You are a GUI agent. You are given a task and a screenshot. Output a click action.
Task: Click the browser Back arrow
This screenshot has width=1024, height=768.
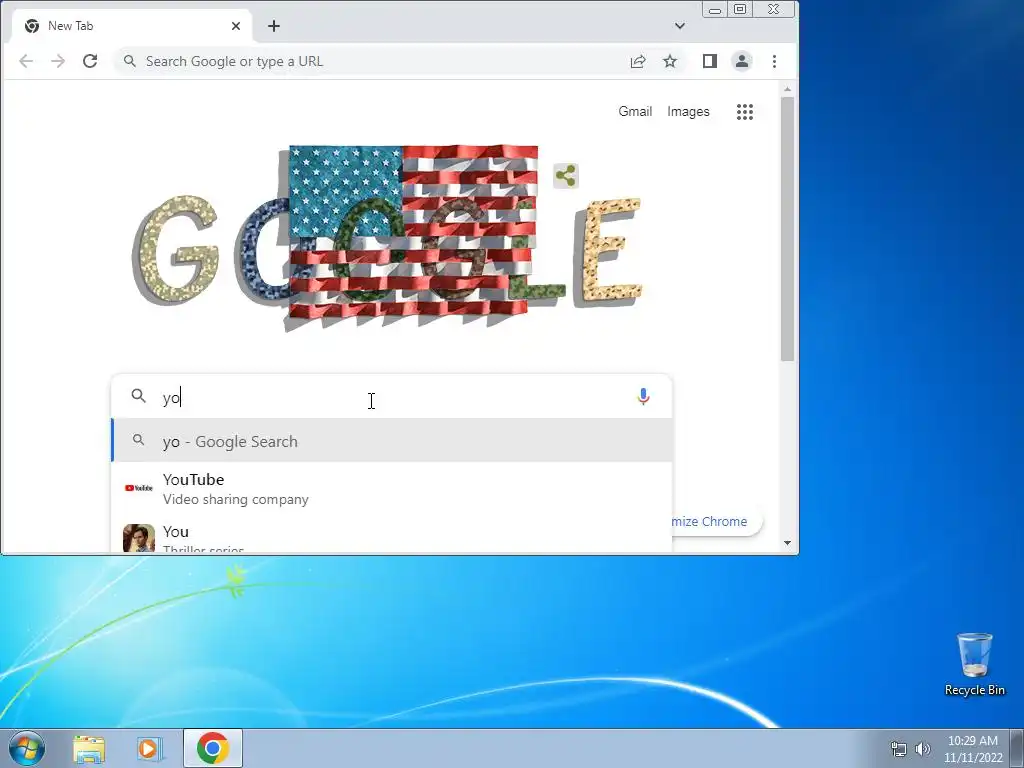26,61
